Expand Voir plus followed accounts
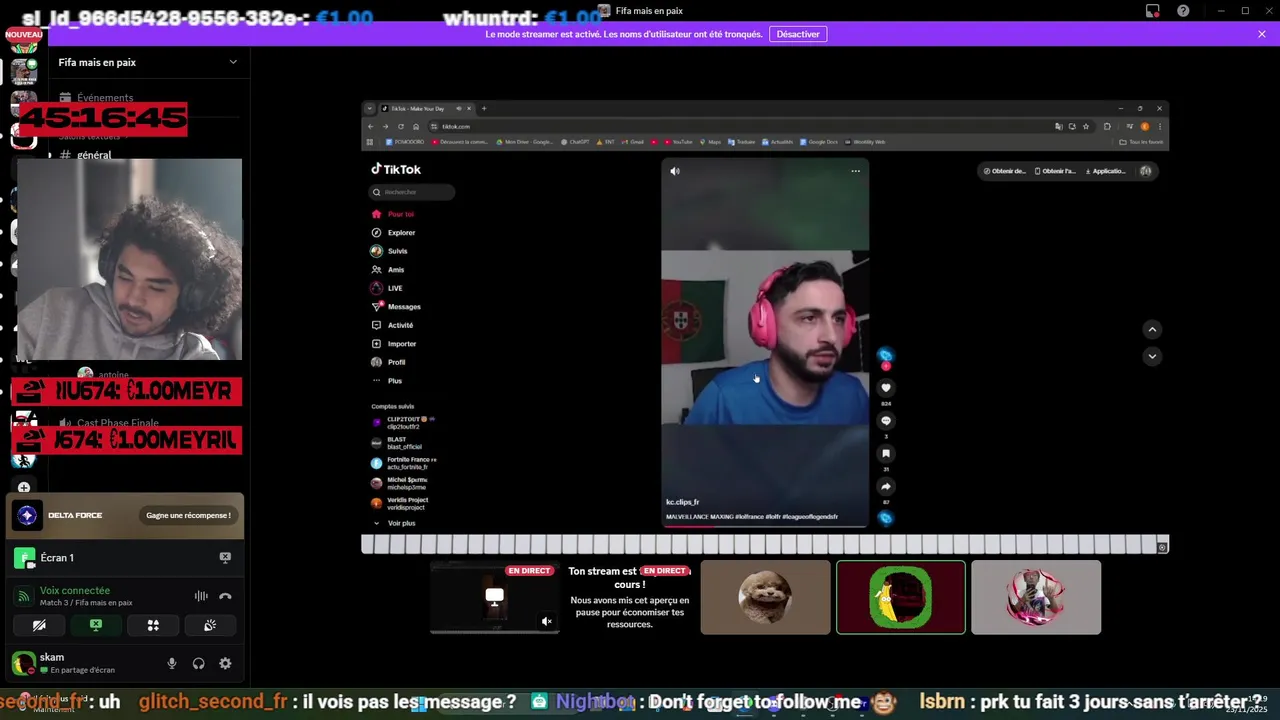1280x720 pixels. pos(394,523)
